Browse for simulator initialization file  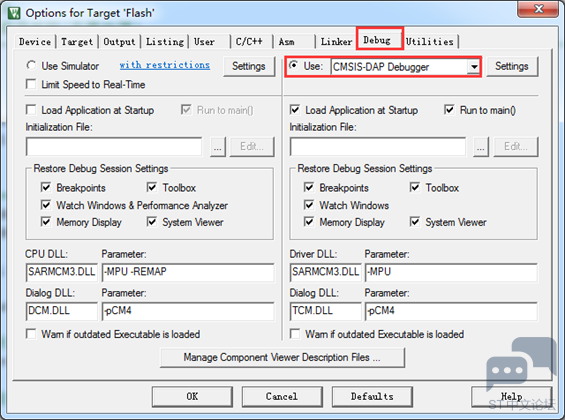pyautogui.click(x=218, y=147)
